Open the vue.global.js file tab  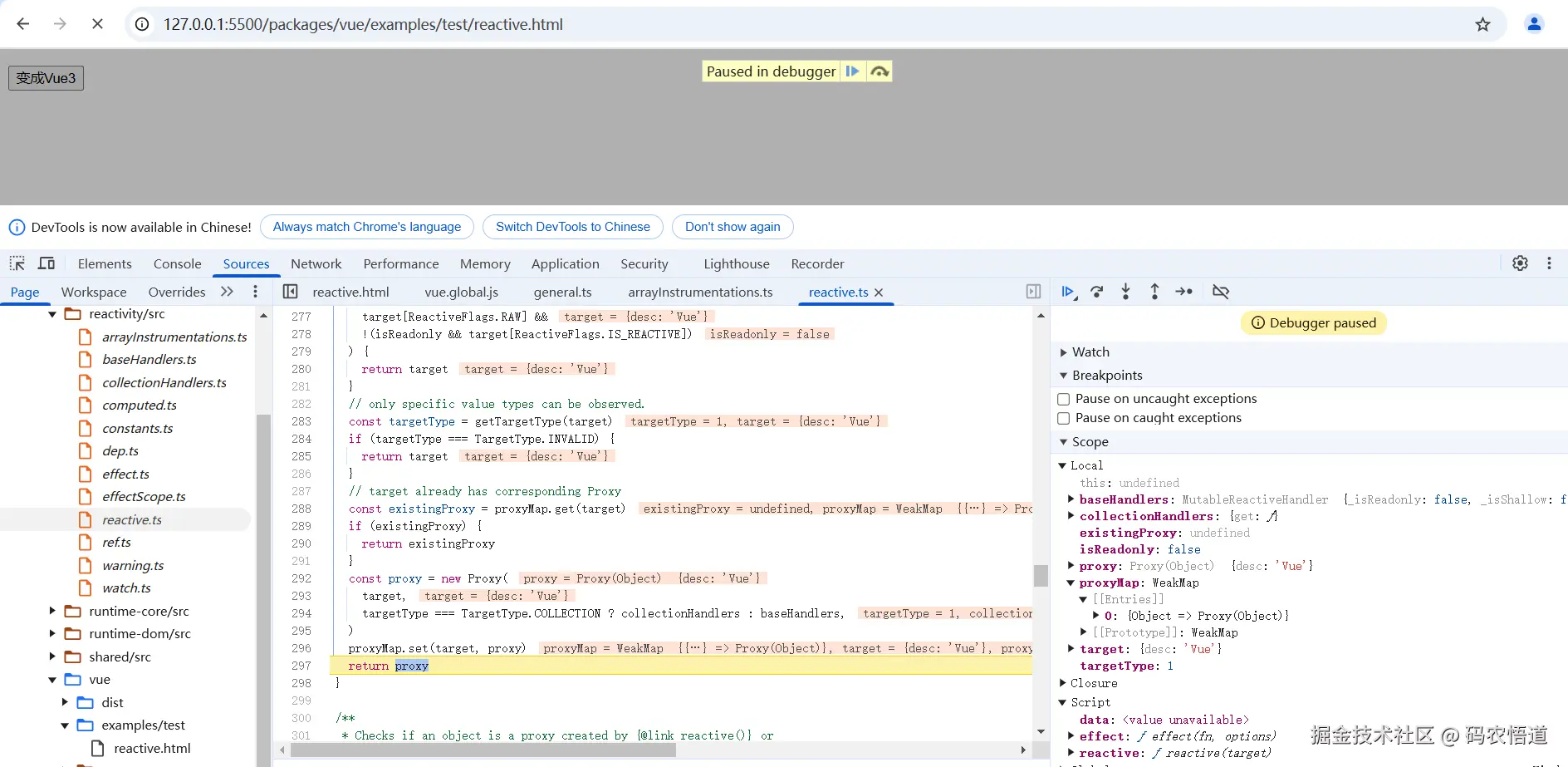pos(461,292)
